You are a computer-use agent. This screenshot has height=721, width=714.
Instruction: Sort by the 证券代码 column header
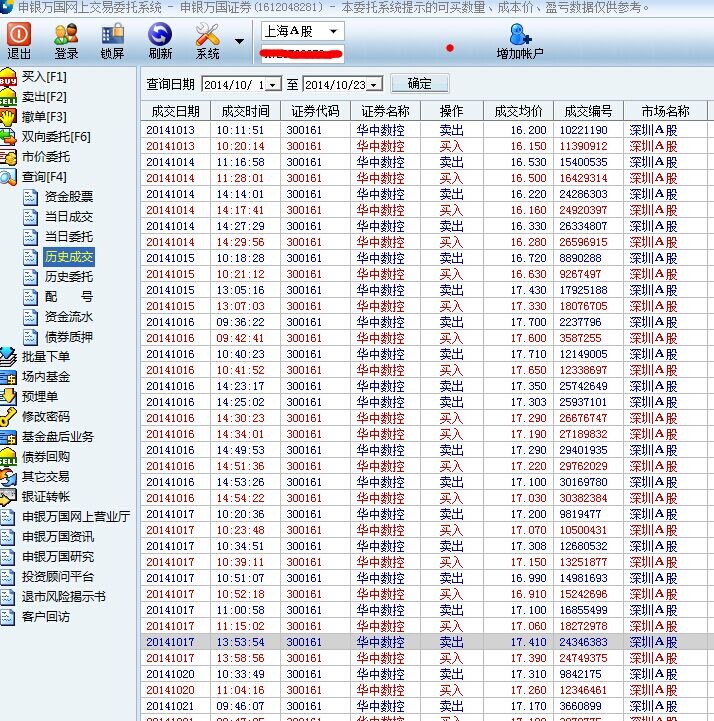pos(315,111)
